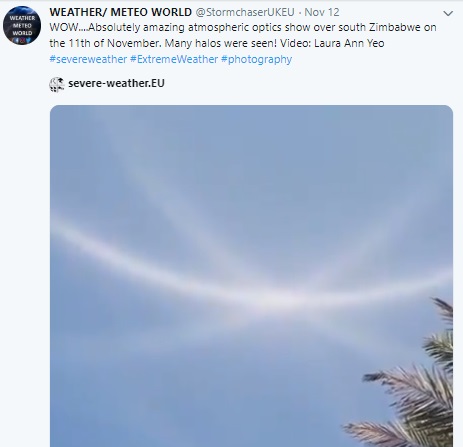Screen dimensions: 463x447
Task: Click the WEATHER/ METEO WORLD display name
Action: coord(121,12)
